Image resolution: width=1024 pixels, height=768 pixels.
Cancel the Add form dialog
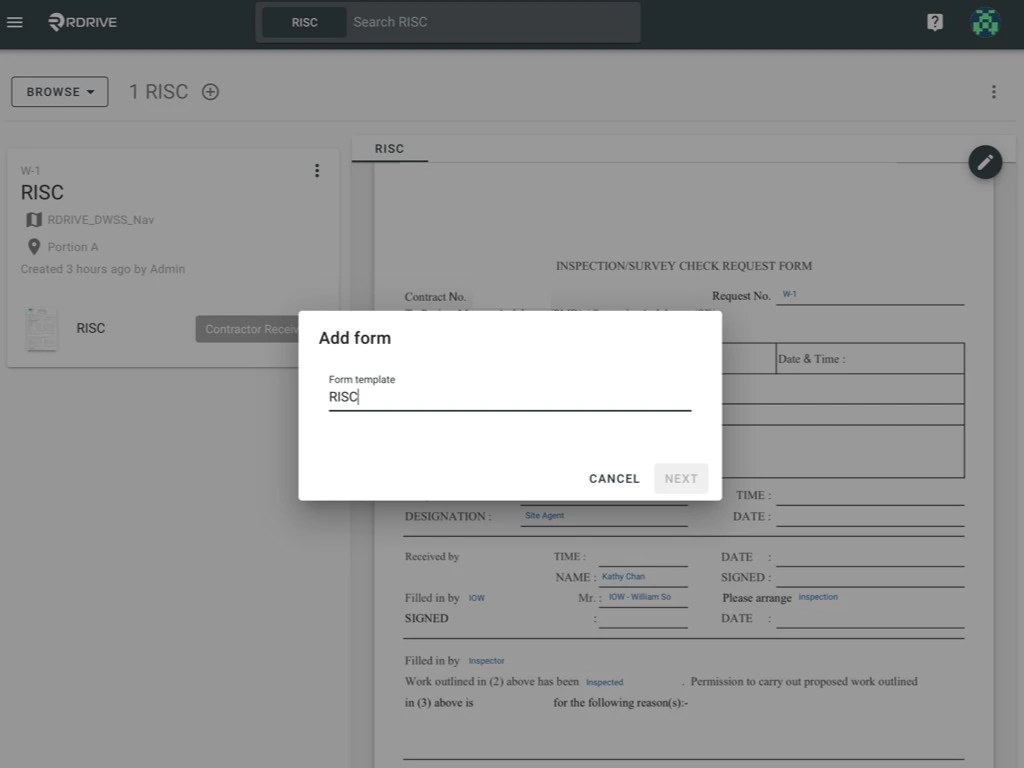coord(613,478)
